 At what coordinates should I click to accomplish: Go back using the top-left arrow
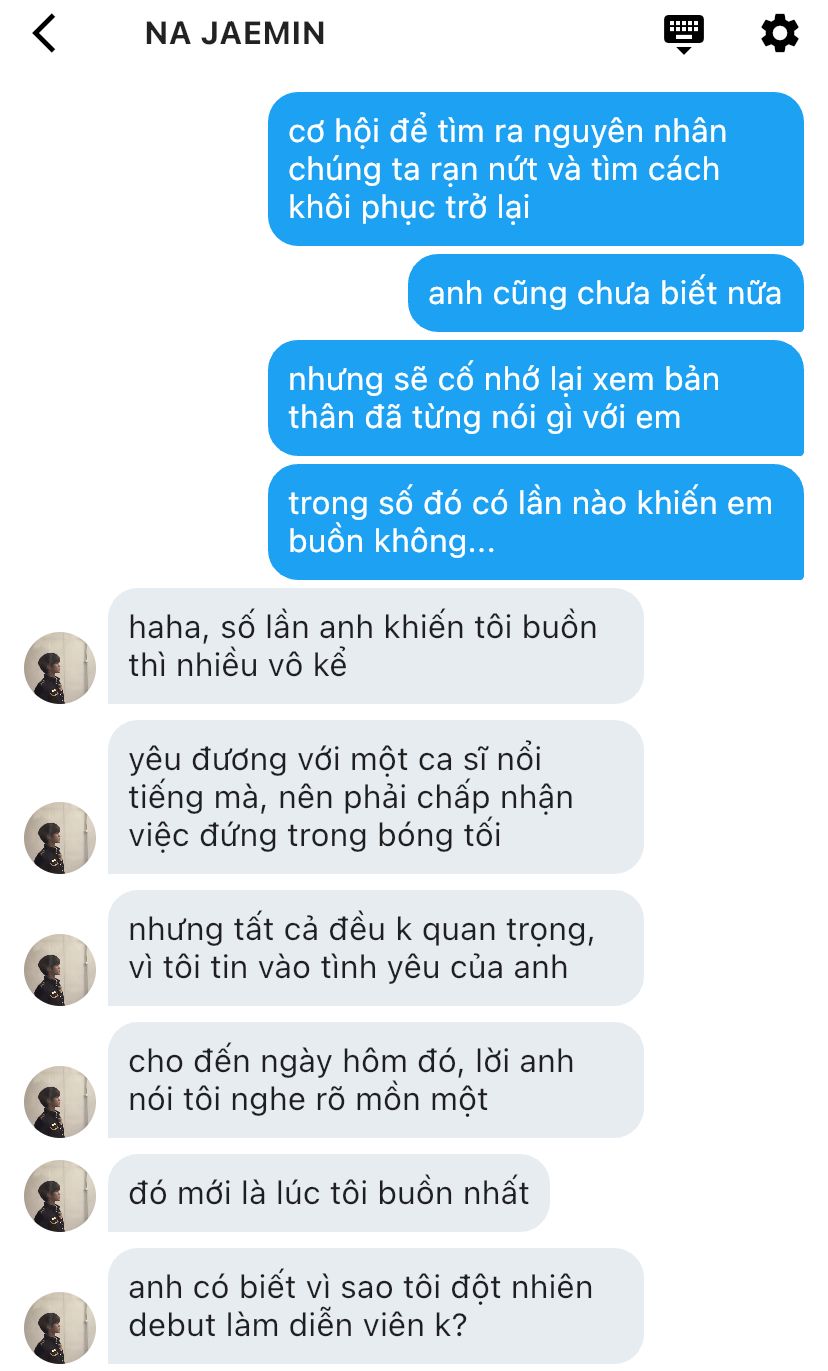click(x=44, y=33)
